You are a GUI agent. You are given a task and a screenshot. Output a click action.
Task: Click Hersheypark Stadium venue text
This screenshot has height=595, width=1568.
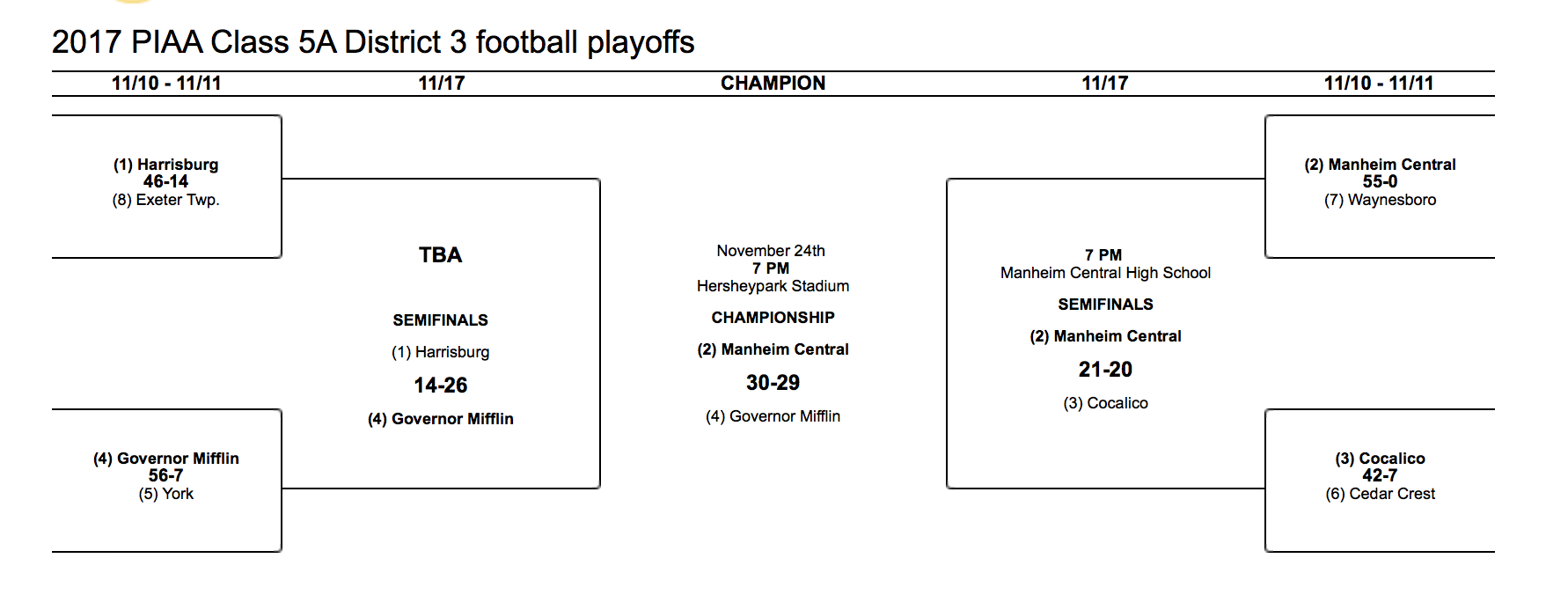[773, 286]
